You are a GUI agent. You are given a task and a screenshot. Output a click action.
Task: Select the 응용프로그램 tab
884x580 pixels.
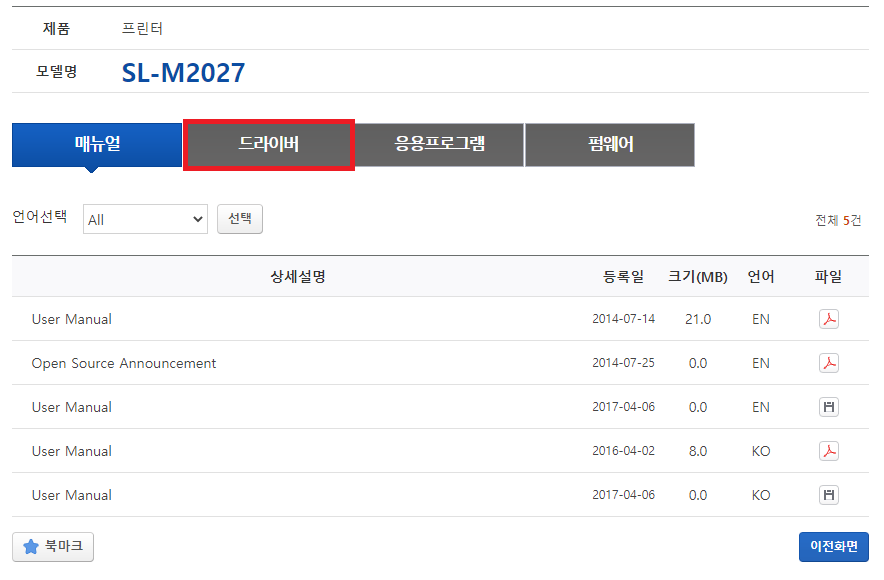440,145
